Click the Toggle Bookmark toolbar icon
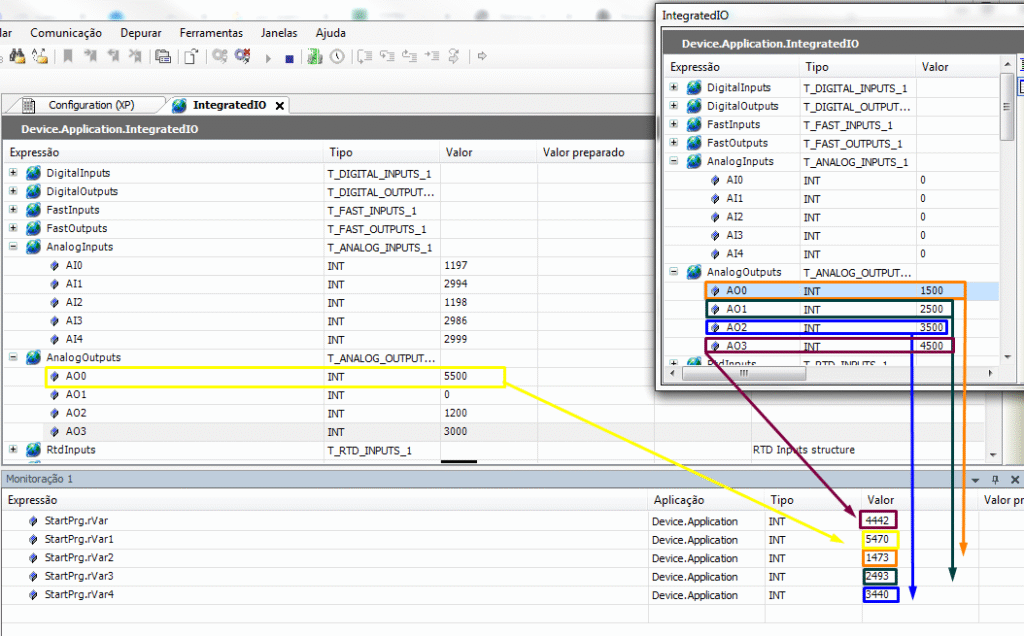This screenshot has width=1024, height=636. coord(67,56)
